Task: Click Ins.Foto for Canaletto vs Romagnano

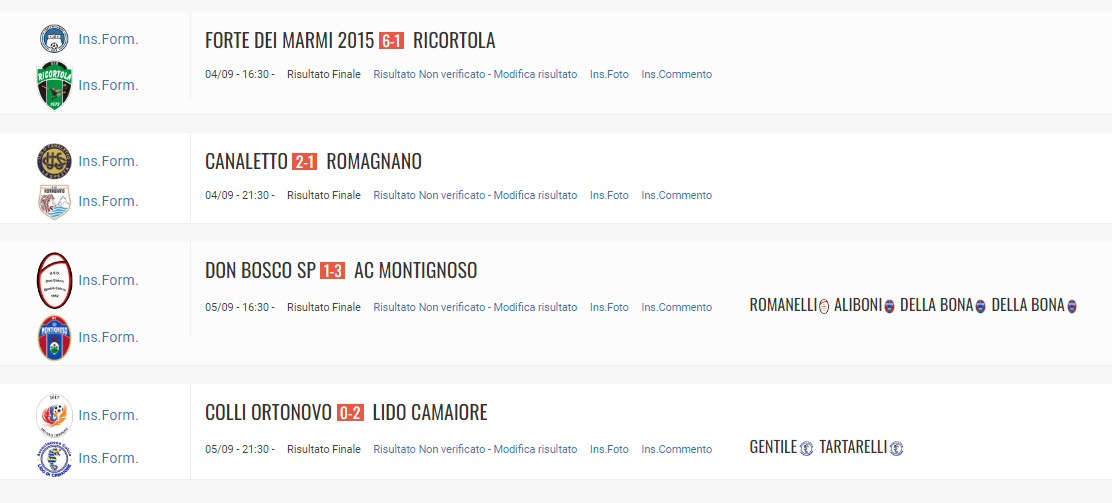Action: click(609, 195)
